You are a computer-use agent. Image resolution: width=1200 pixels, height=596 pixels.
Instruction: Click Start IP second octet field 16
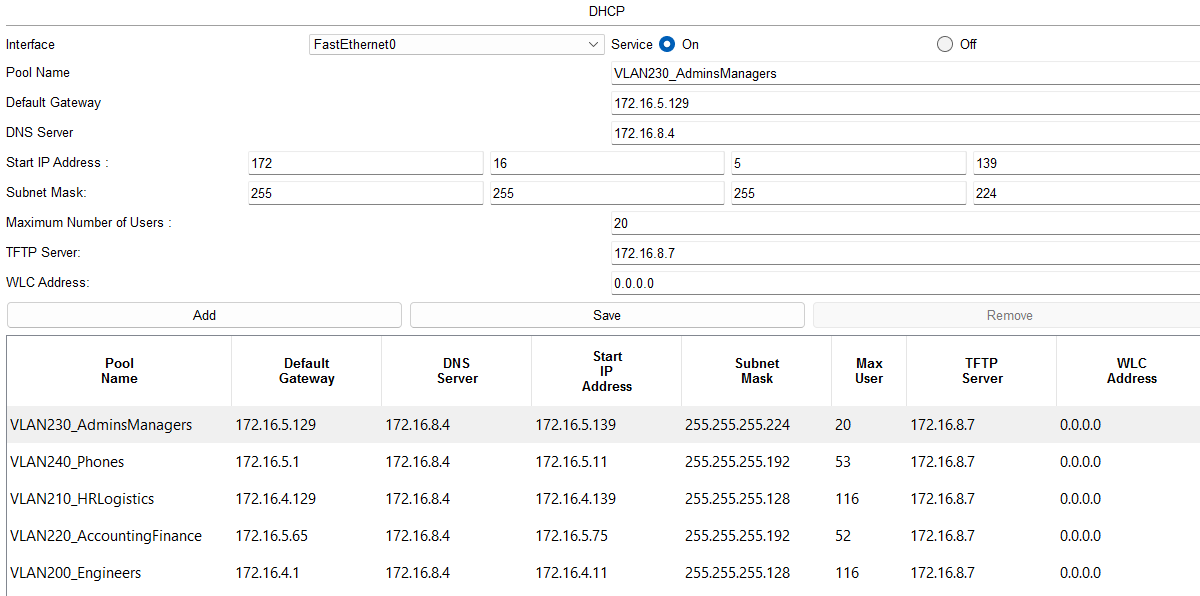(606, 163)
